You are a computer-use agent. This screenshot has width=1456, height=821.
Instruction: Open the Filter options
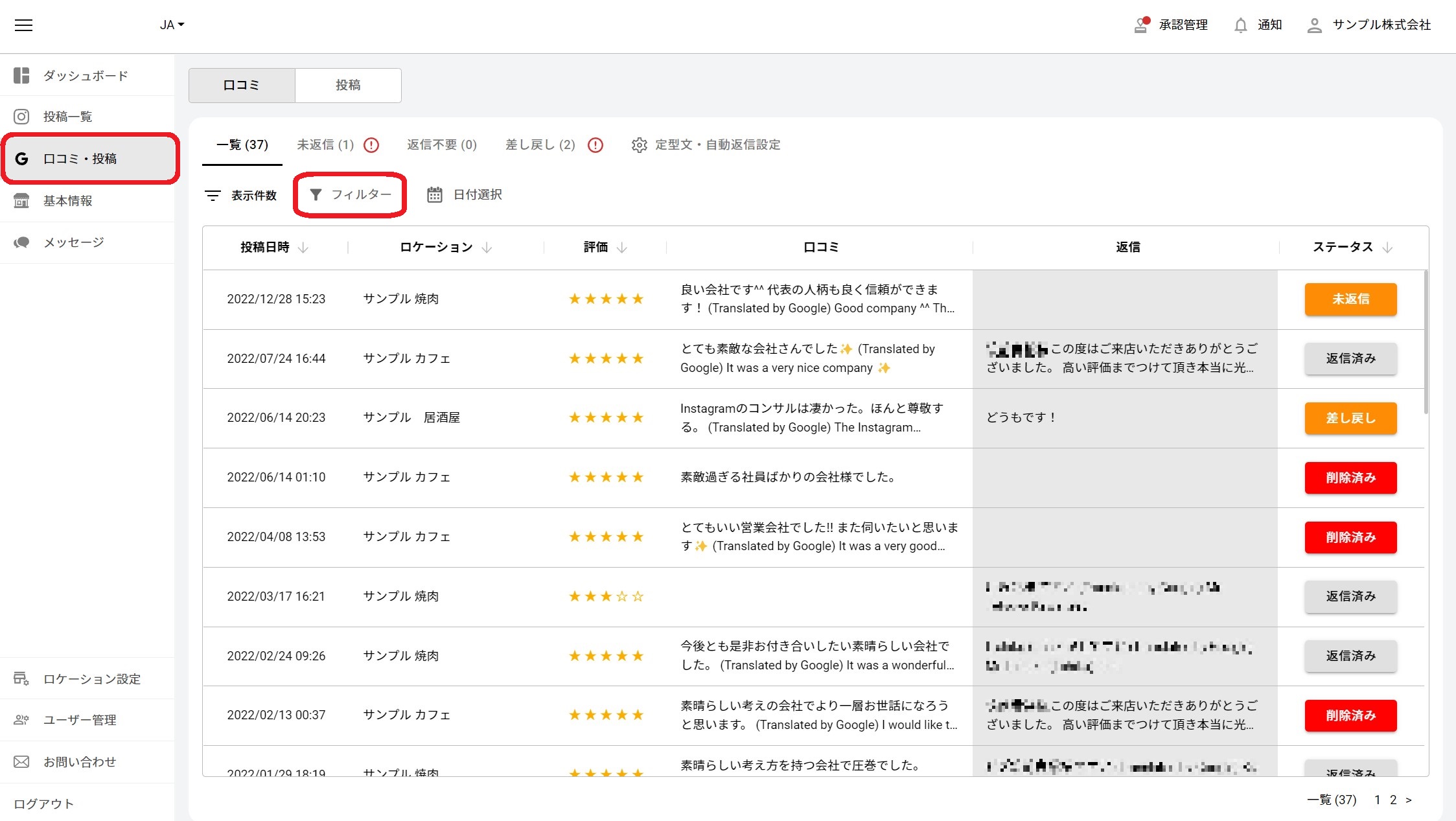pyautogui.click(x=350, y=195)
